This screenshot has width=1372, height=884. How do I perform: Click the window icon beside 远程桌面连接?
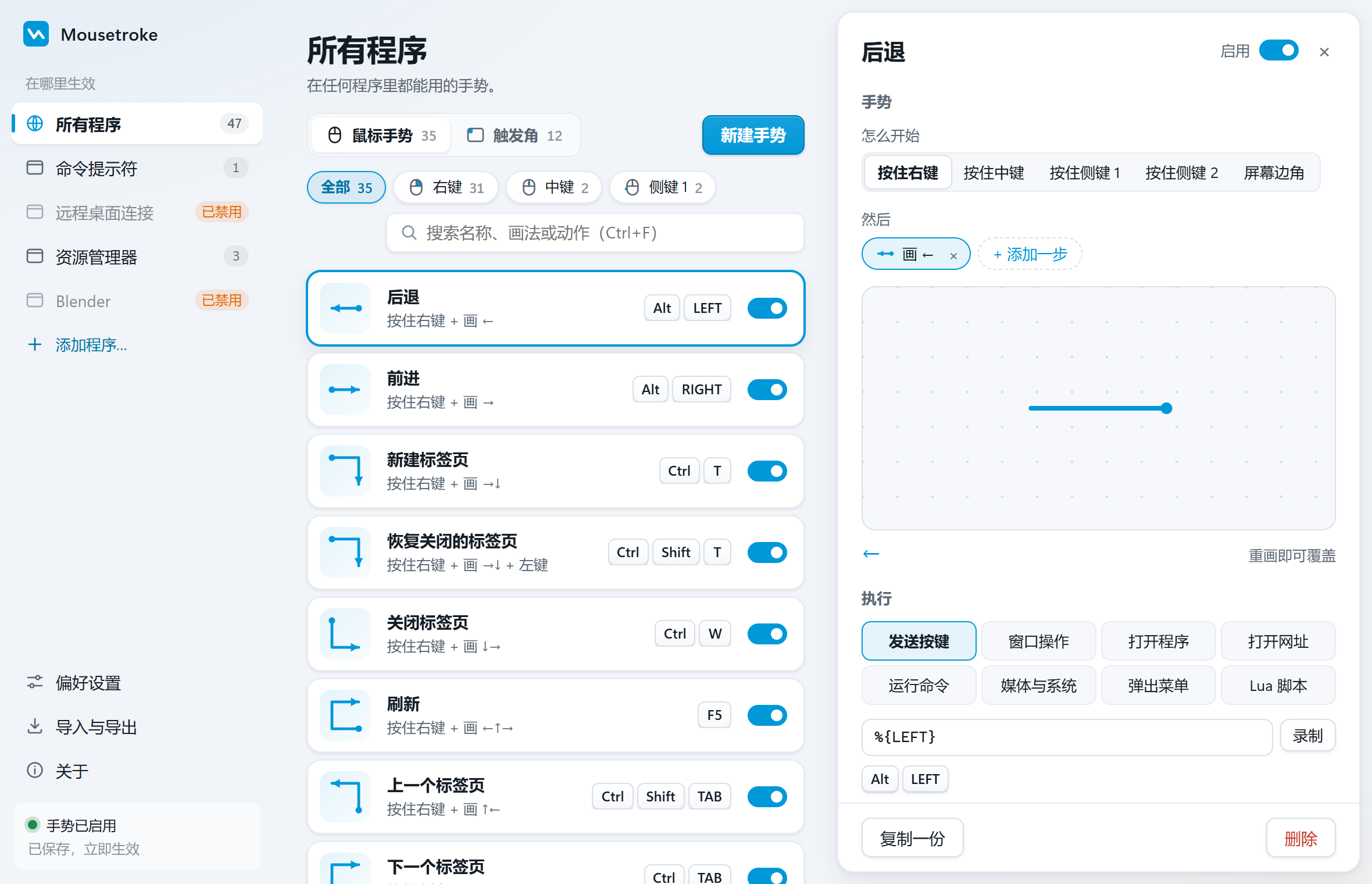tap(35, 212)
